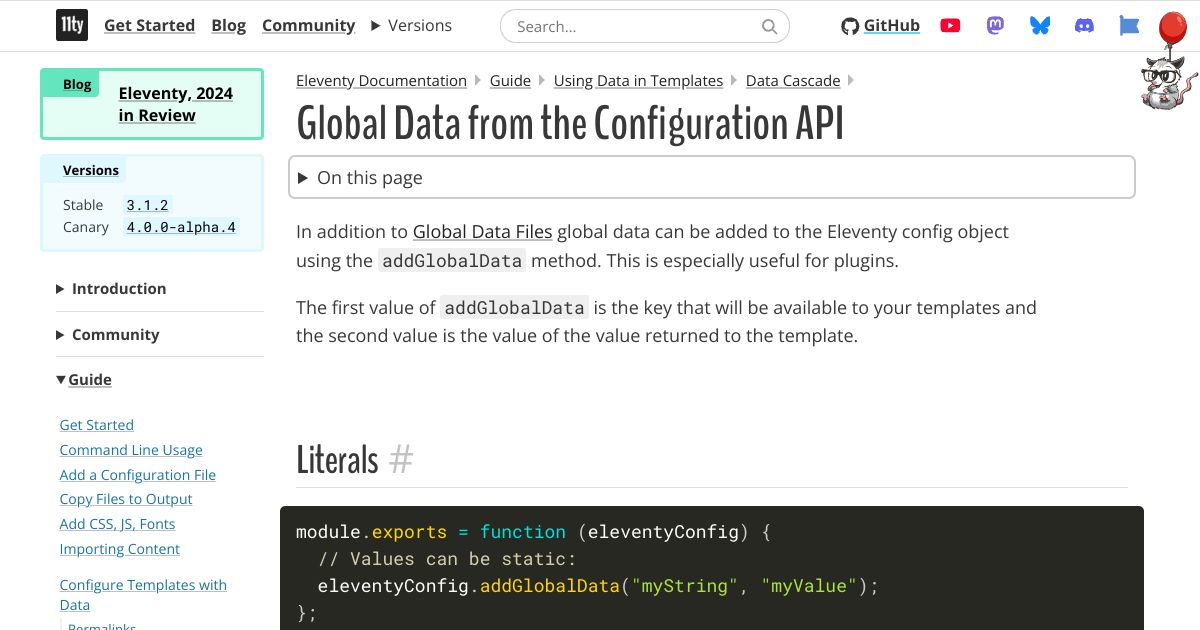Click the page title heading
This screenshot has width=1200, height=630.
[570, 124]
